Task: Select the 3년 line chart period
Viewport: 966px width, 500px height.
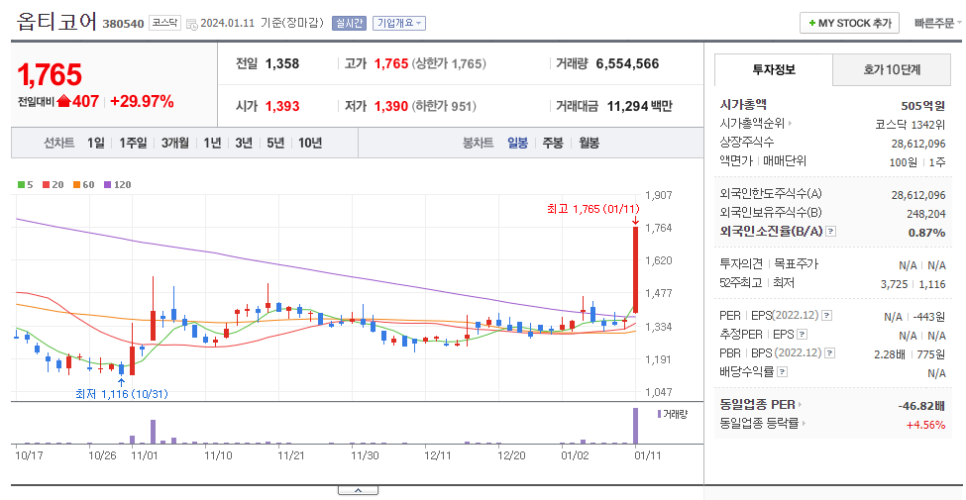Action: coord(243,143)
